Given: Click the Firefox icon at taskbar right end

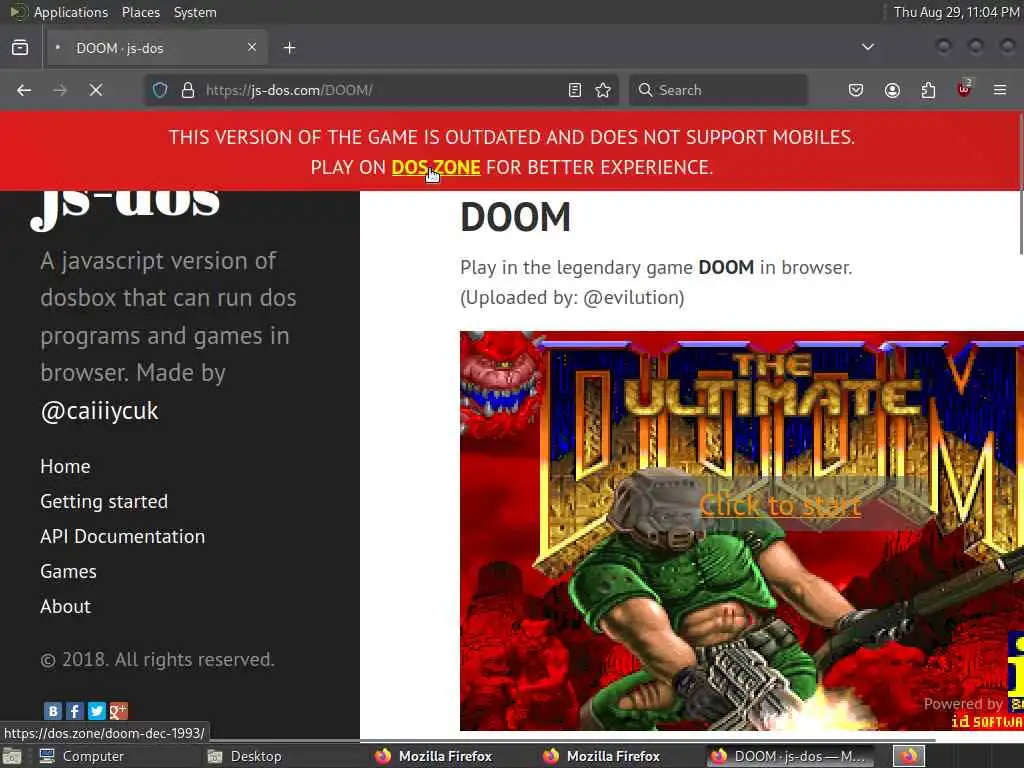Looking at the screenshot, I should pyautogui.click(x=909, y=756).
